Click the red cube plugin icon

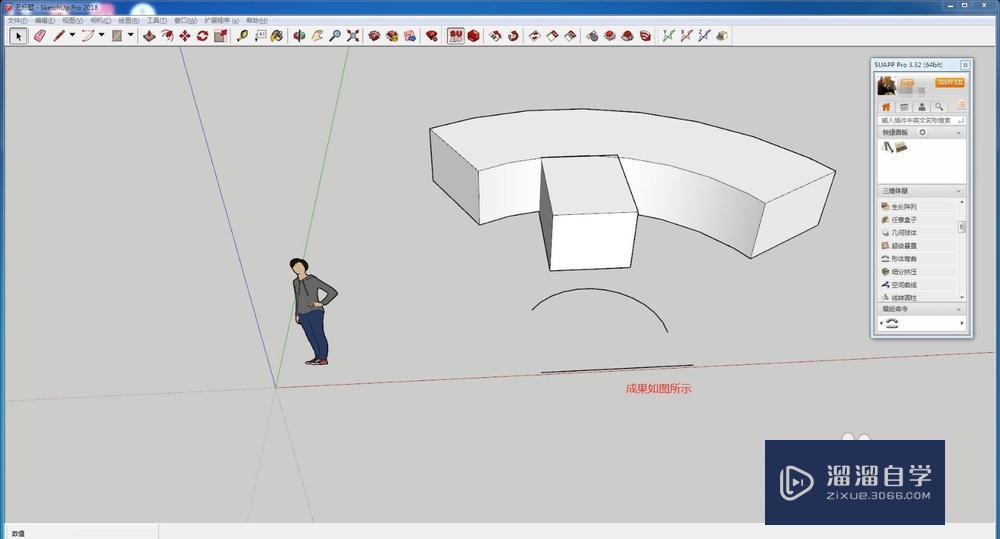(473, 36)
